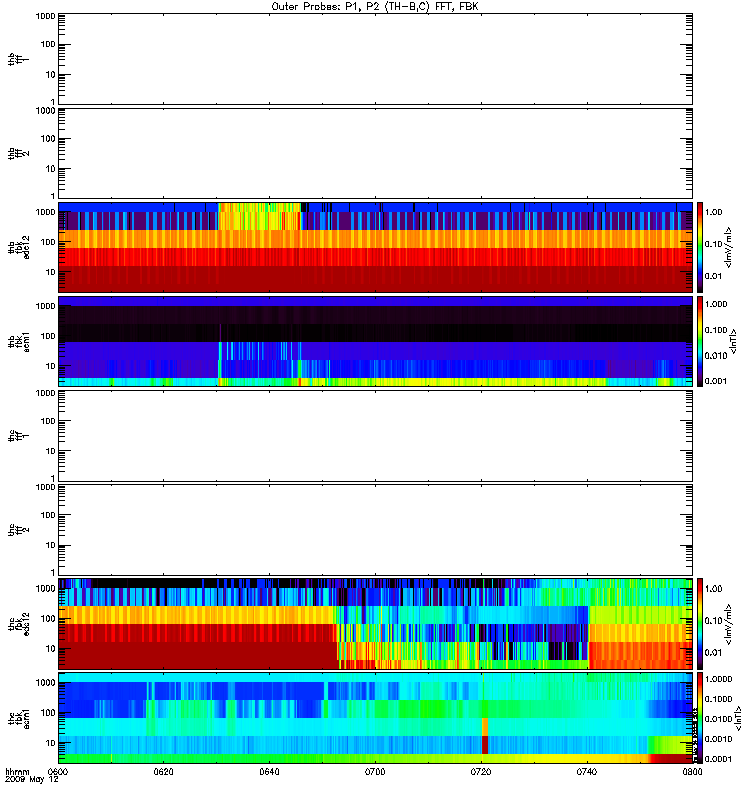Select the 0740 time axis label

coord(587,772)
